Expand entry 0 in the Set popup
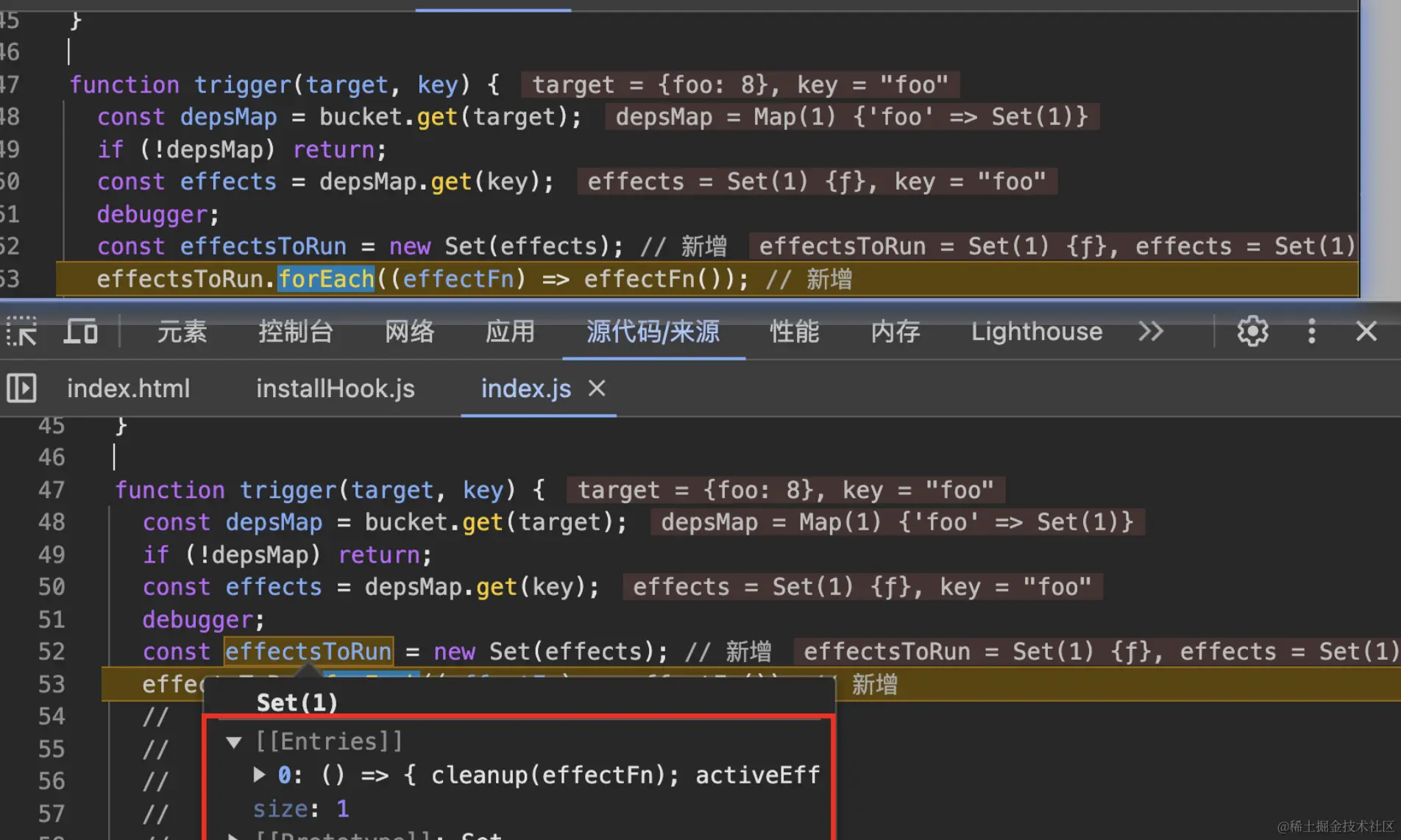The image size is (1401, 840). [x=259, y=775]
